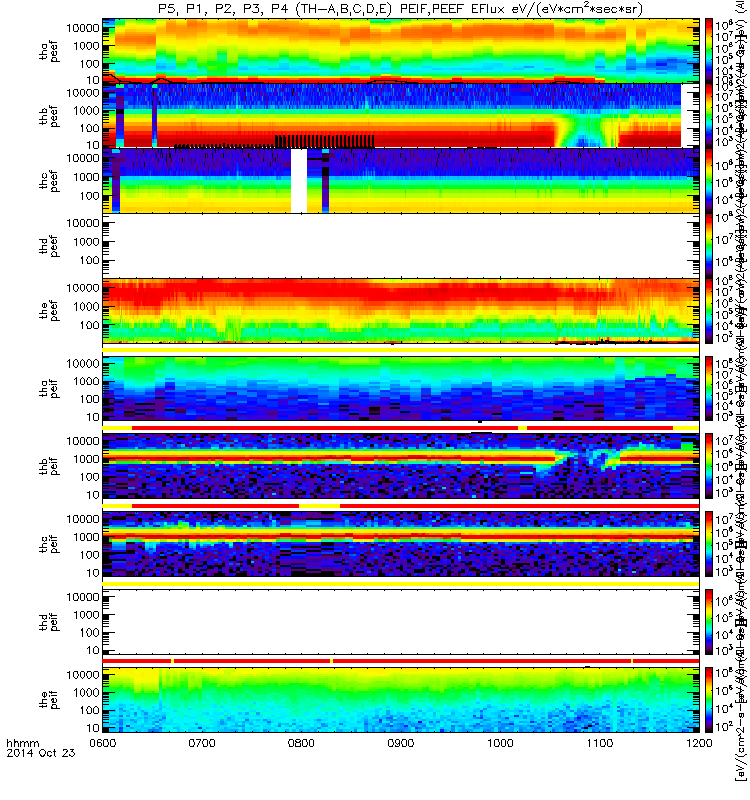Screen dimensions: 750x800
Task: Click the '2014 Oct 23' date label
Action: [41, 753]
